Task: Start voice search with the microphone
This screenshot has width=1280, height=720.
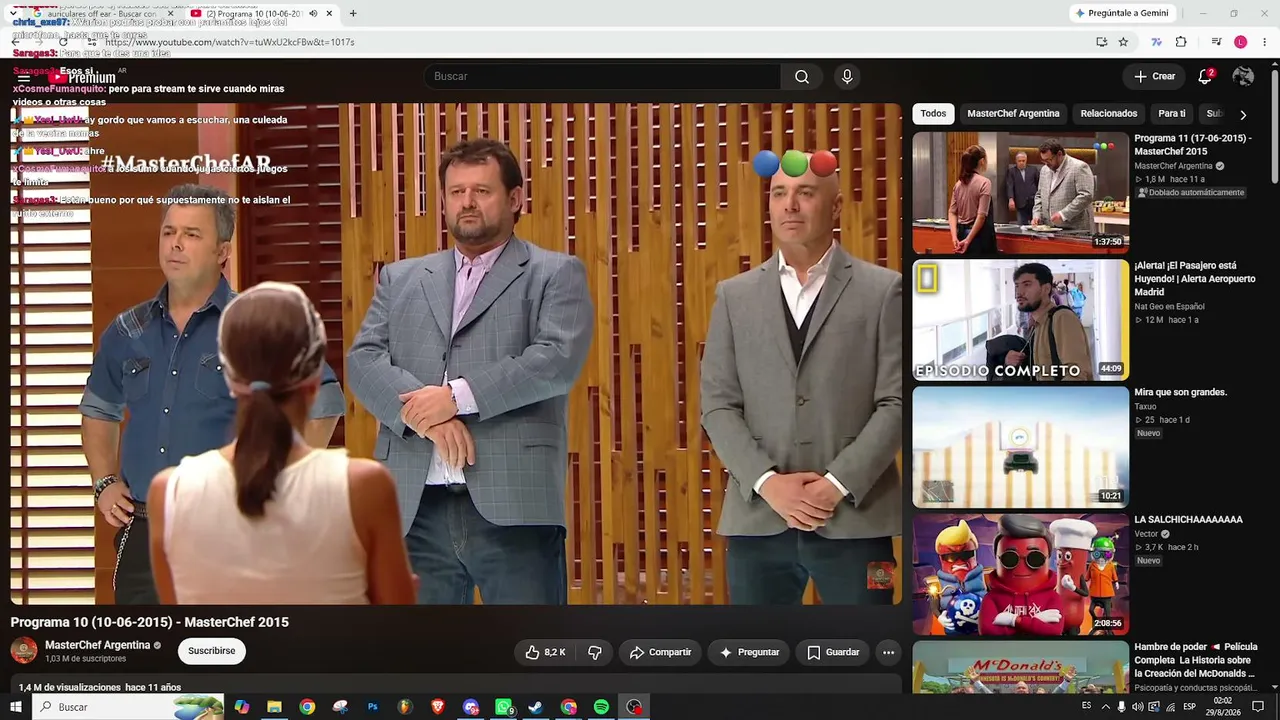Action: [847, 77]
